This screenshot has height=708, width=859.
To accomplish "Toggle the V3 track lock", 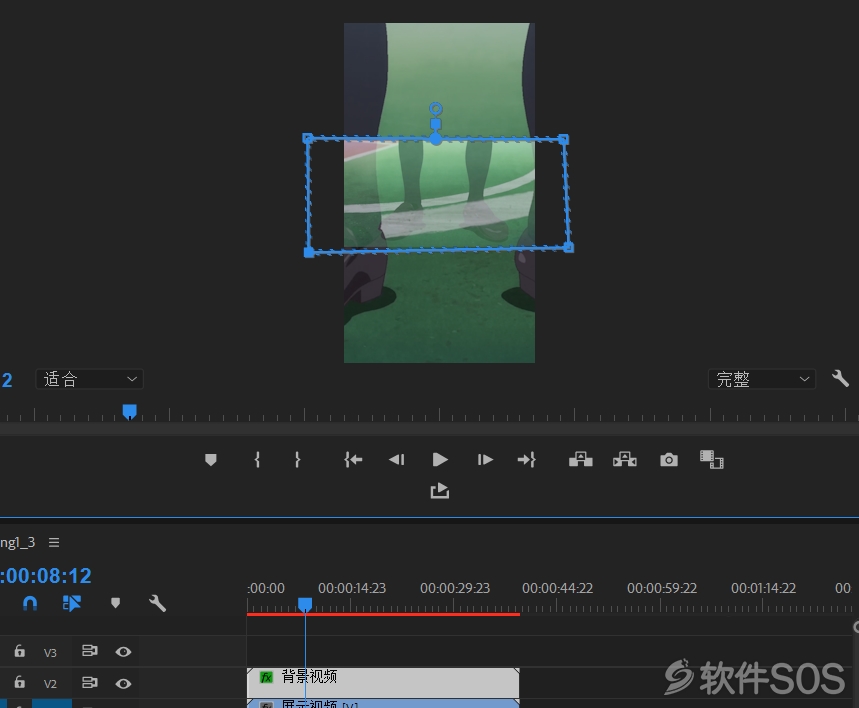I will coord(20,651).
